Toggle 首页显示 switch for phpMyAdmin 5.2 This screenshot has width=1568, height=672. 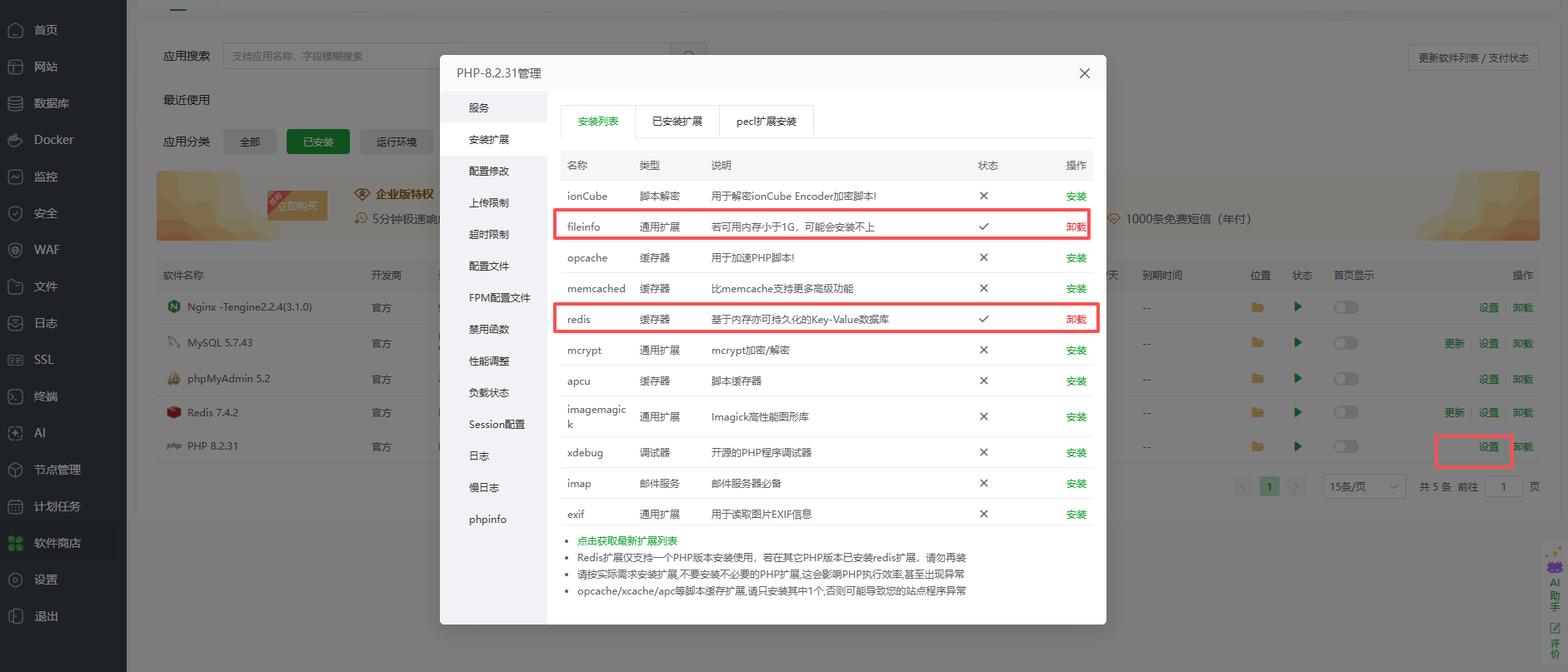(x=1346, y=379)
